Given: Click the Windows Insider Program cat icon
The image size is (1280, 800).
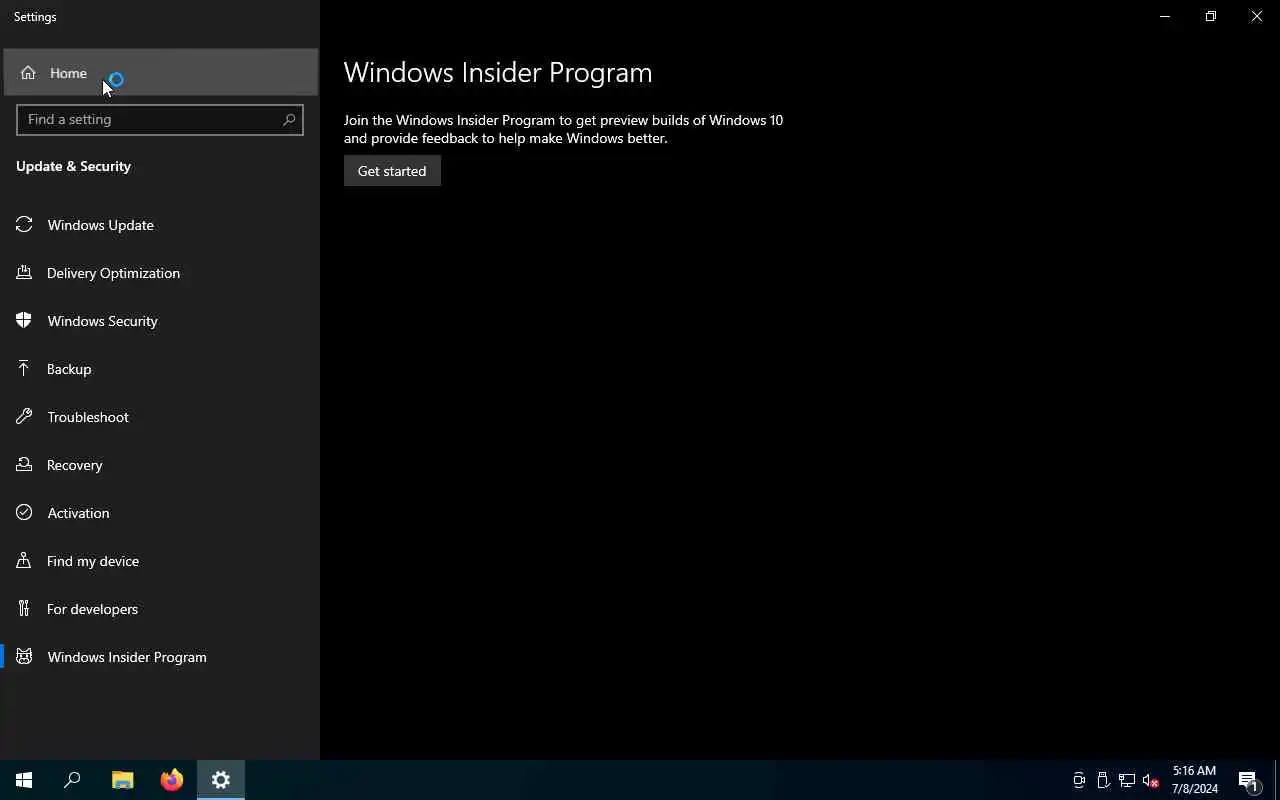Looking at the screenshot, I should click(24, 657).
